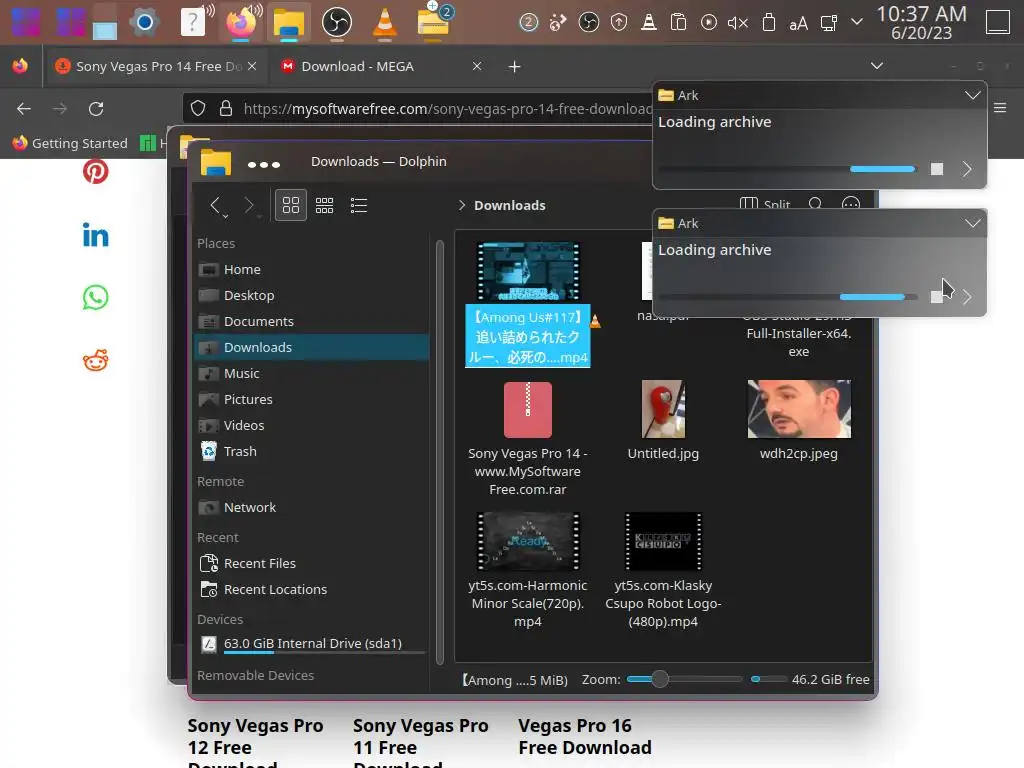Select yt5s.com-Klasky Csupo Robot Logo mp4
1024x768 pixels.
tap(663, 571)
